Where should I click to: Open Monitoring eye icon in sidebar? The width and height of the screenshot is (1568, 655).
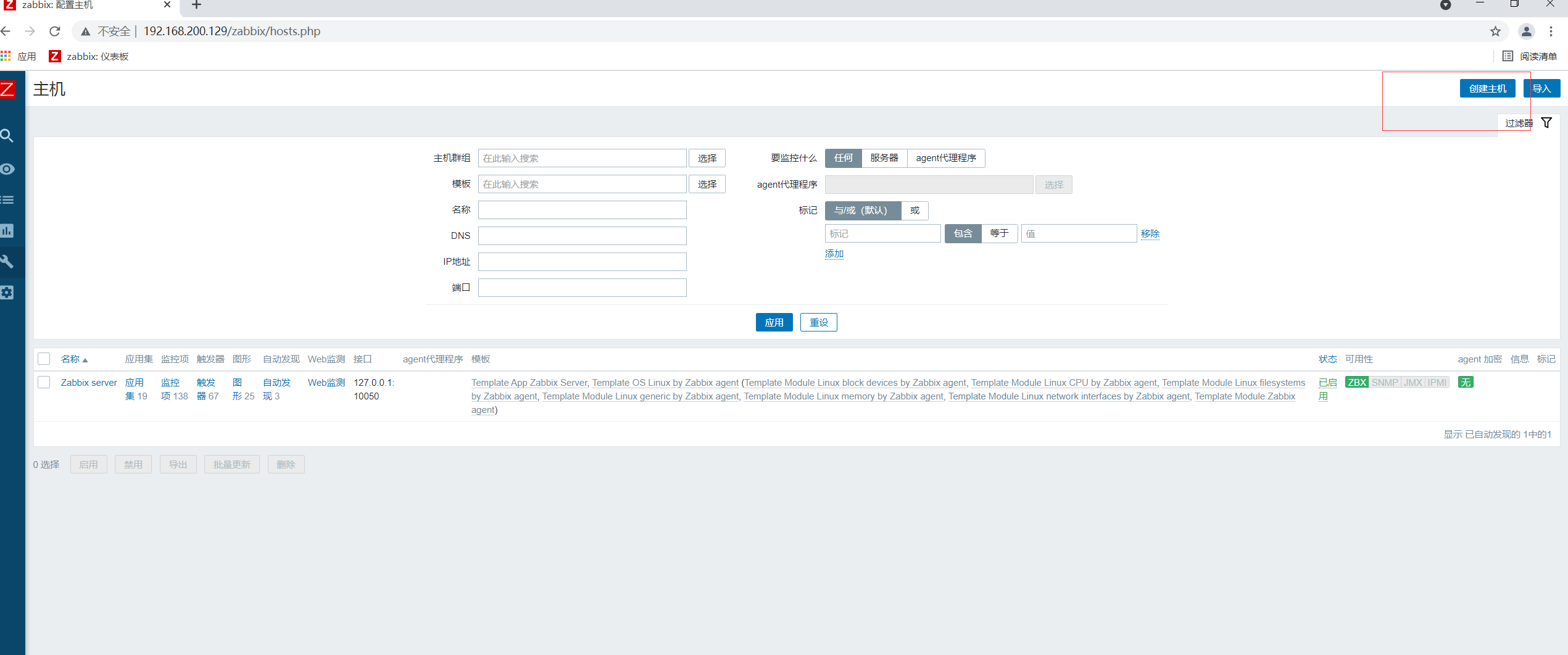click(x=7, y=169)
